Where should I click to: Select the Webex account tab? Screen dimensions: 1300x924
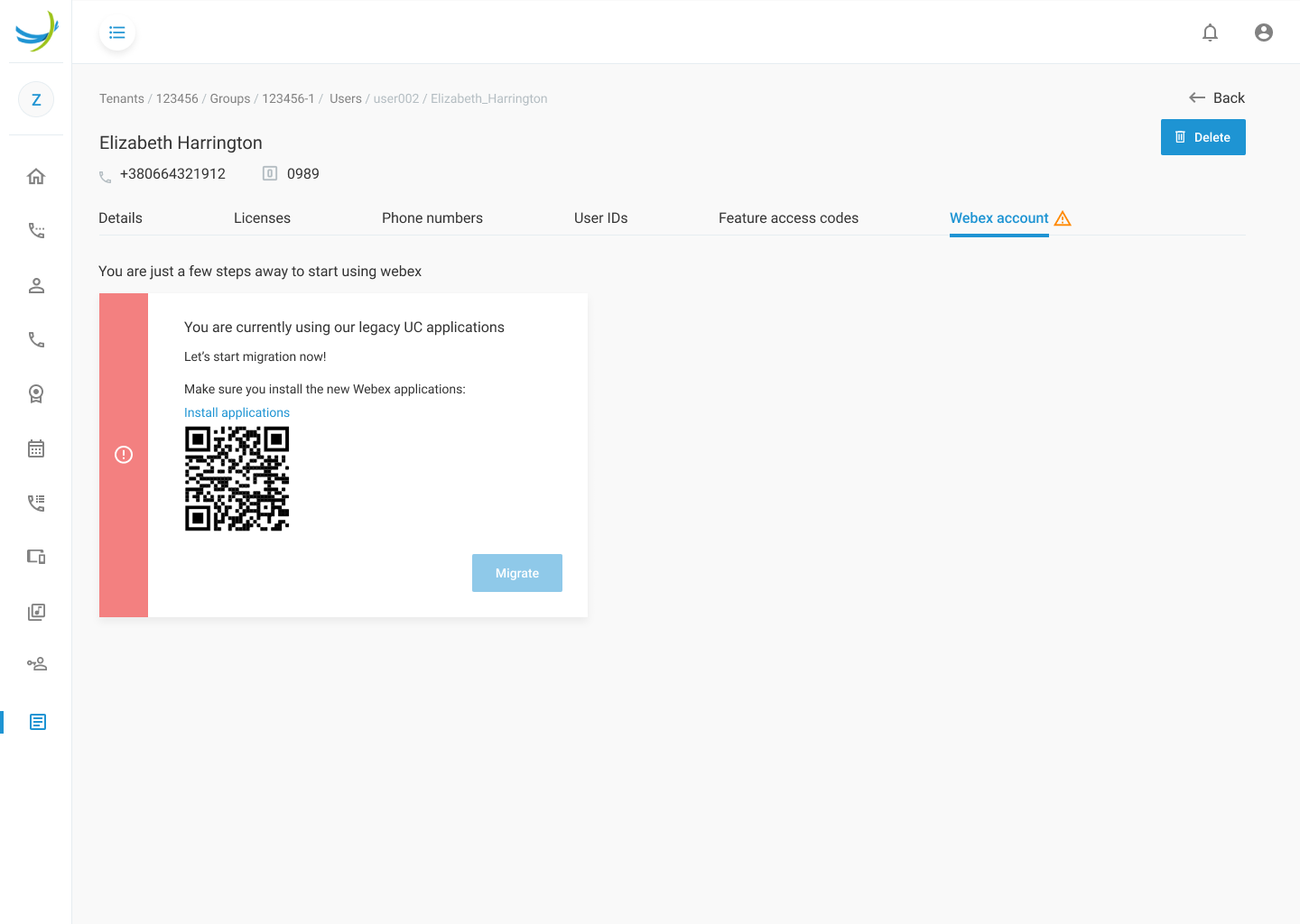click(x=999, y=218)
